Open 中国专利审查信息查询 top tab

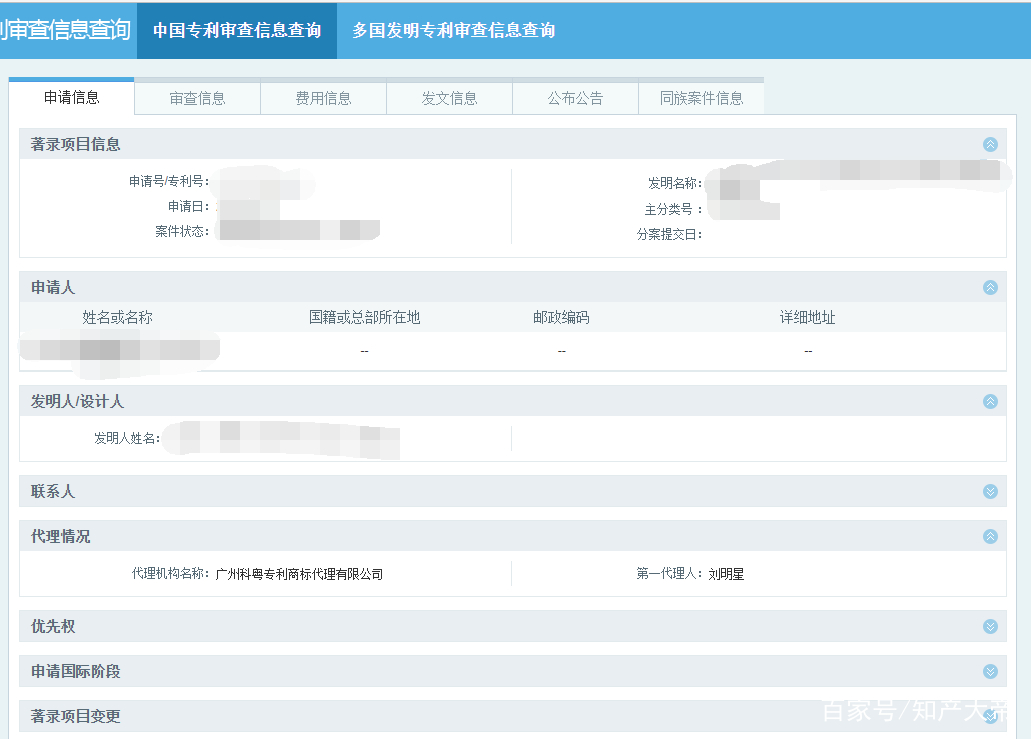[x=237, y=30]
